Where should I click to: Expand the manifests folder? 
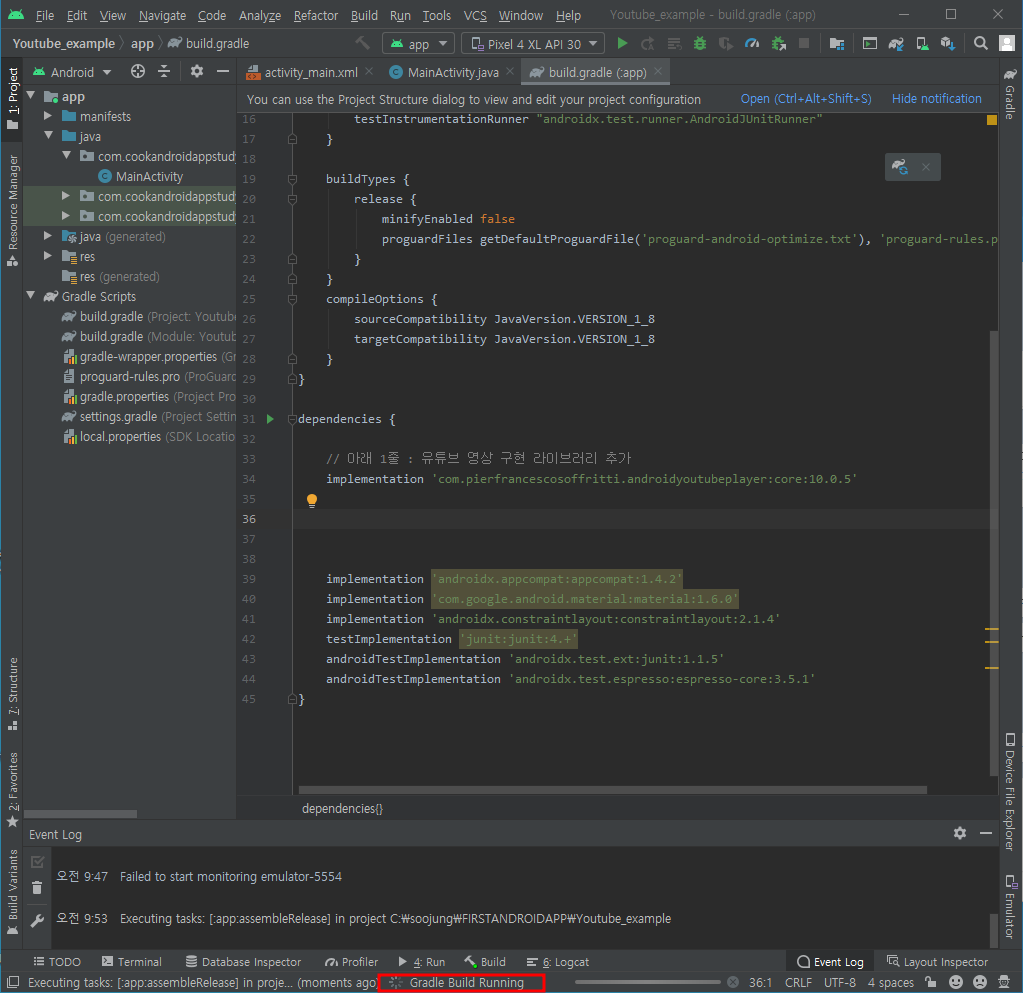tap(48, 116)
